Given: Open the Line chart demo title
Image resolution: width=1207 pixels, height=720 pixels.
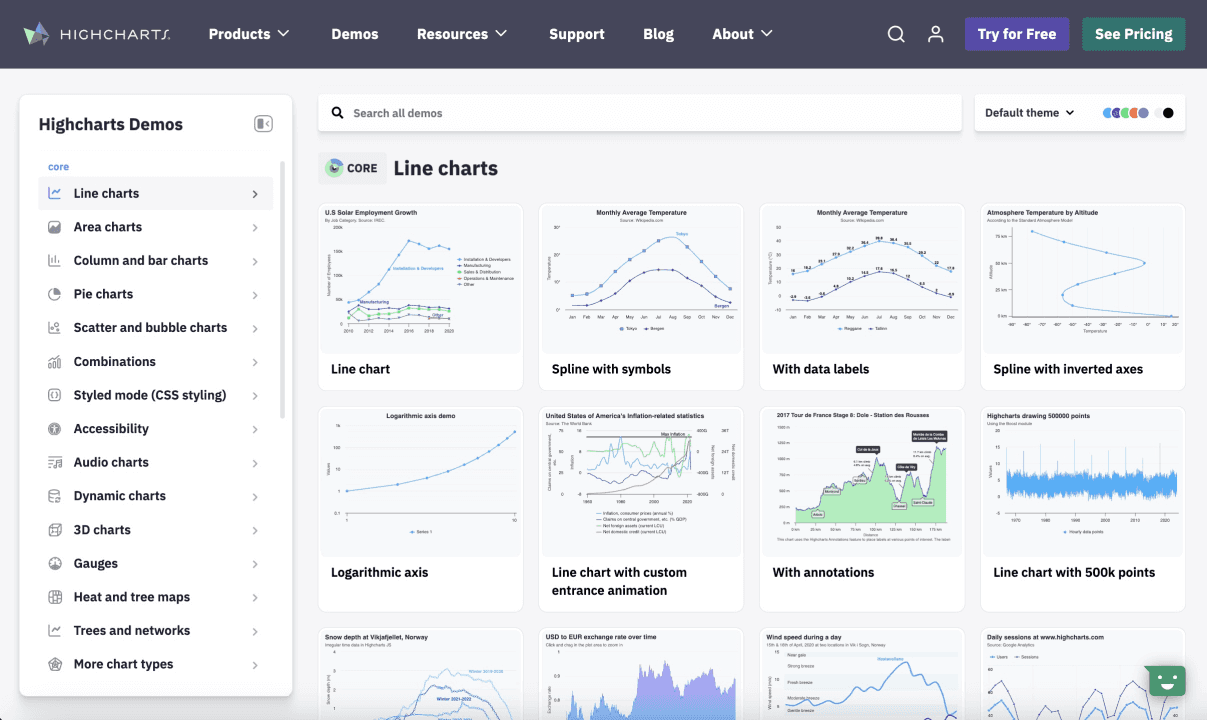Looking at the screenshot, I should tap(361, 369).
